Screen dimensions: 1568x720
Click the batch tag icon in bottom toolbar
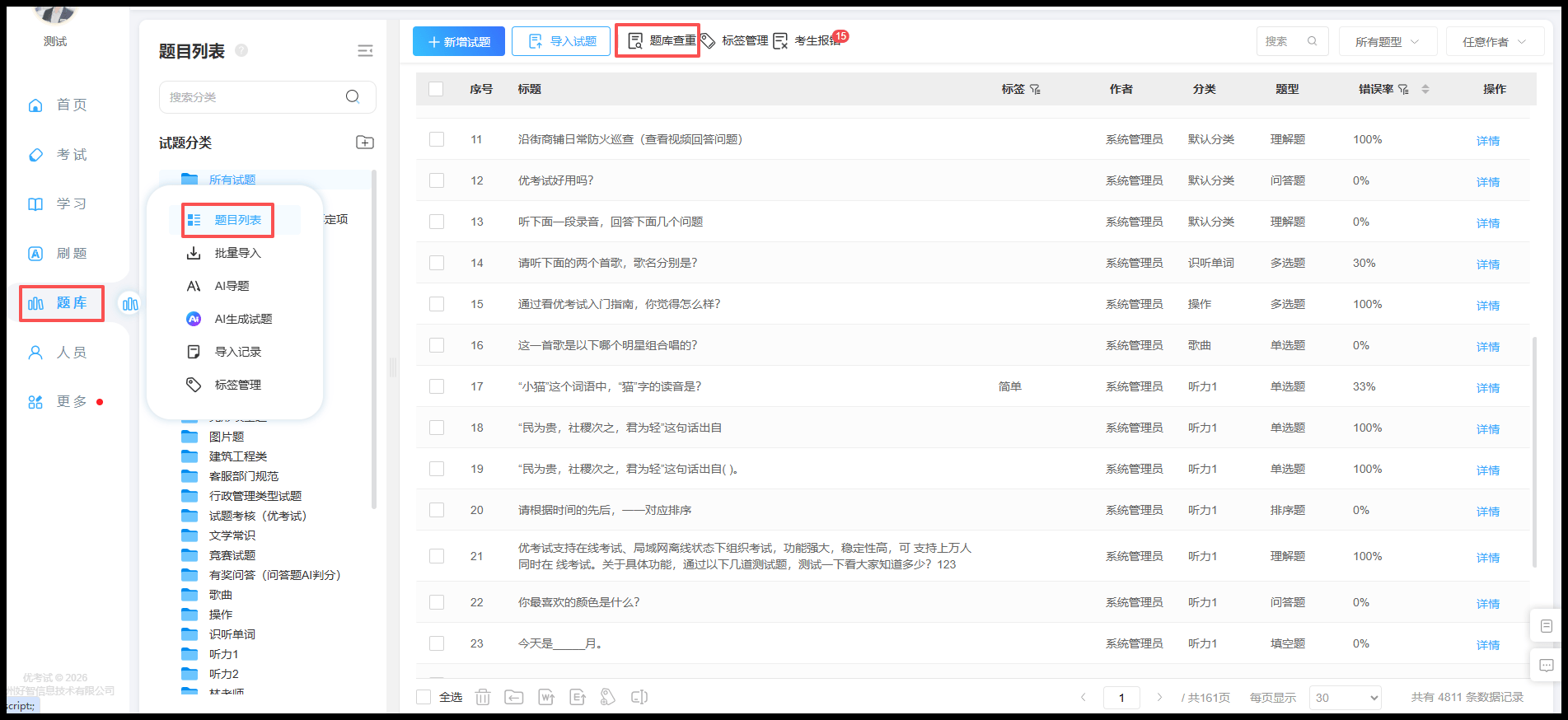[608, 698]
